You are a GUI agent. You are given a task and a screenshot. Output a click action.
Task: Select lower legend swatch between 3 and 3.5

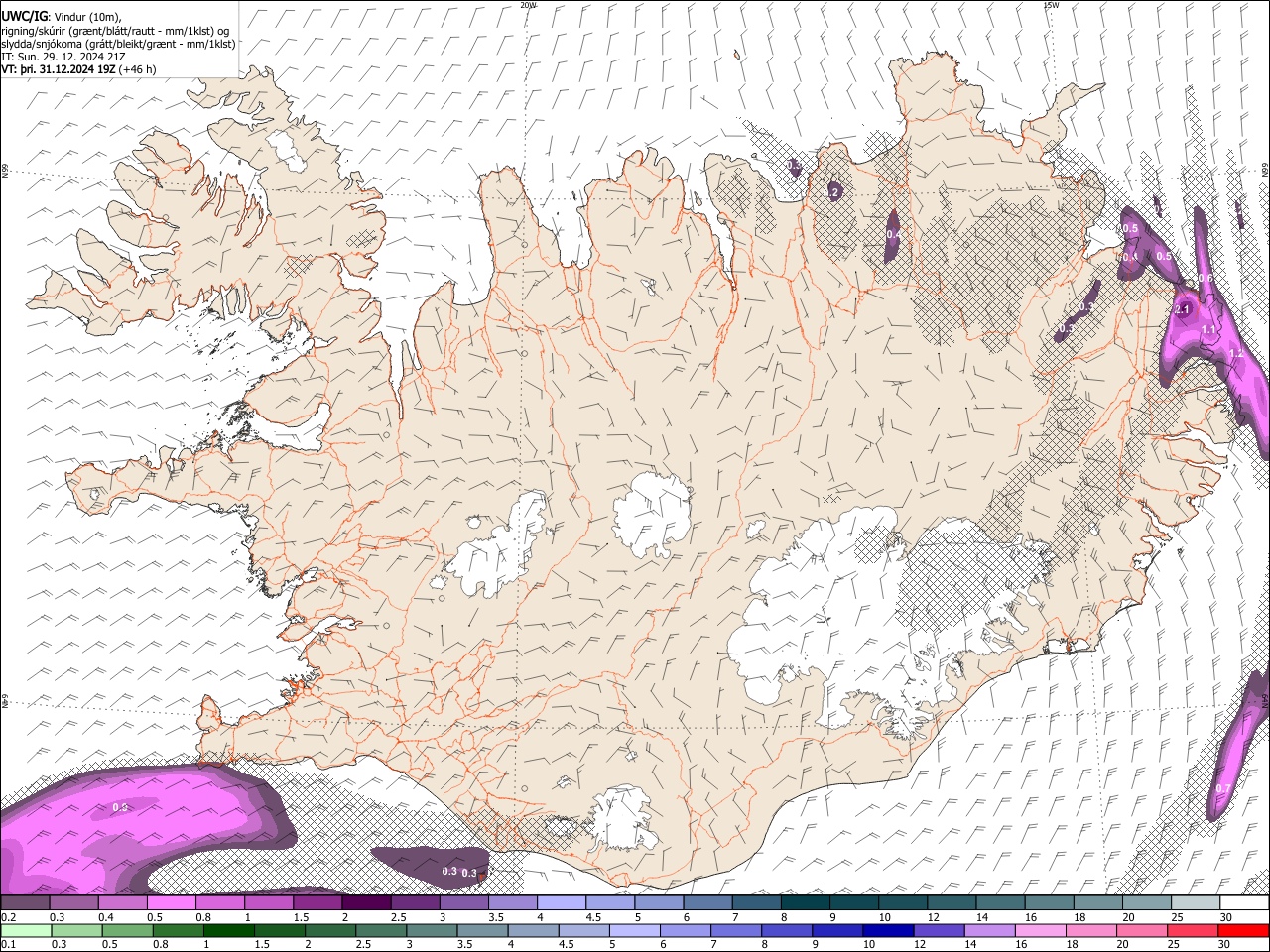tap(431, 930)
